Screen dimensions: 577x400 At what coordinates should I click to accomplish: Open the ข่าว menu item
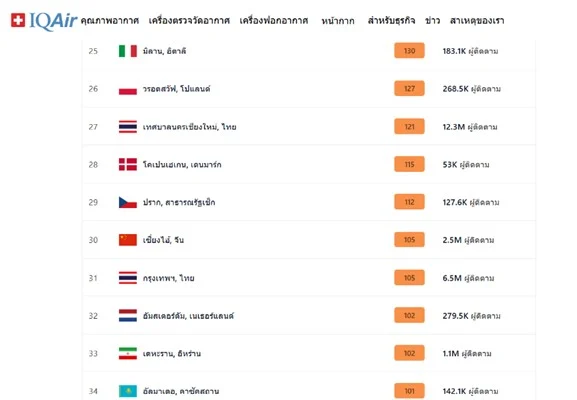point(433,21)
